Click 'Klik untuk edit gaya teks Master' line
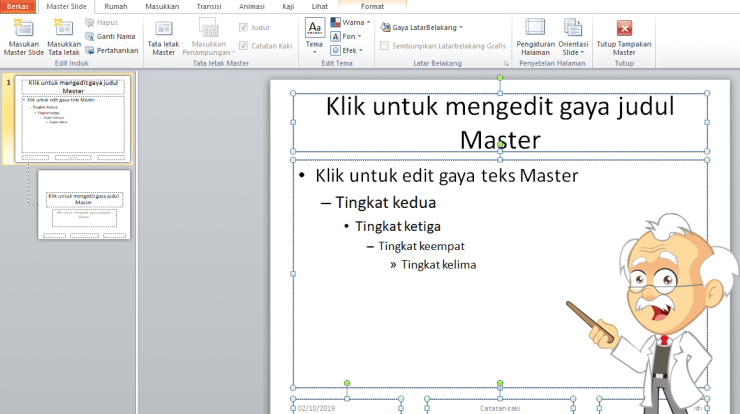The width and height of the screenshot is (740, 414). [x=446, y=176]
